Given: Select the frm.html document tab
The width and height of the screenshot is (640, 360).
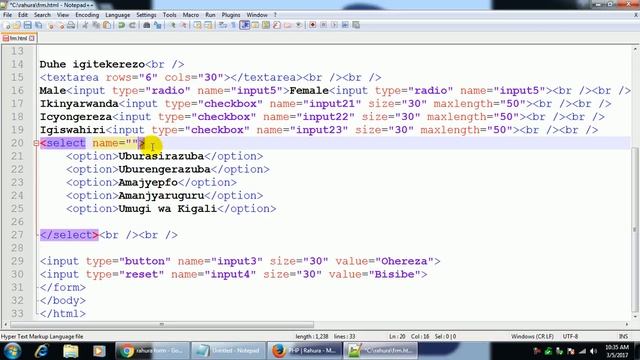Looking at the screenshot, I should [18, 38].
